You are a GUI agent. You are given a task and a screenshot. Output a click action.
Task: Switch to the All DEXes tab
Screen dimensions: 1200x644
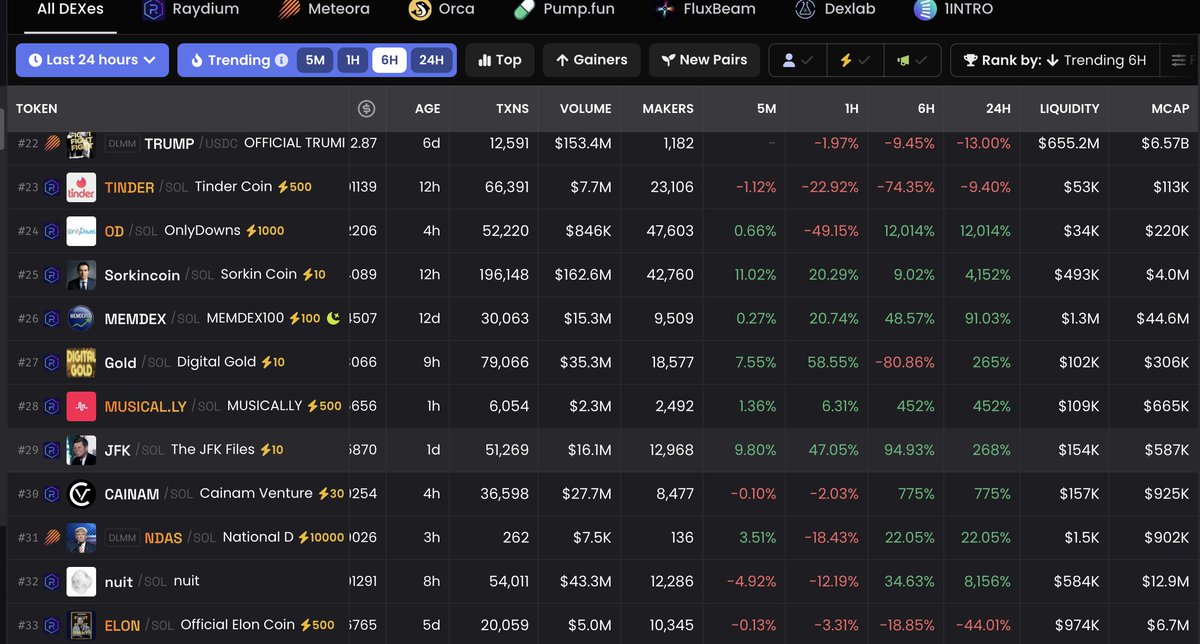click(x=69, y=9)
